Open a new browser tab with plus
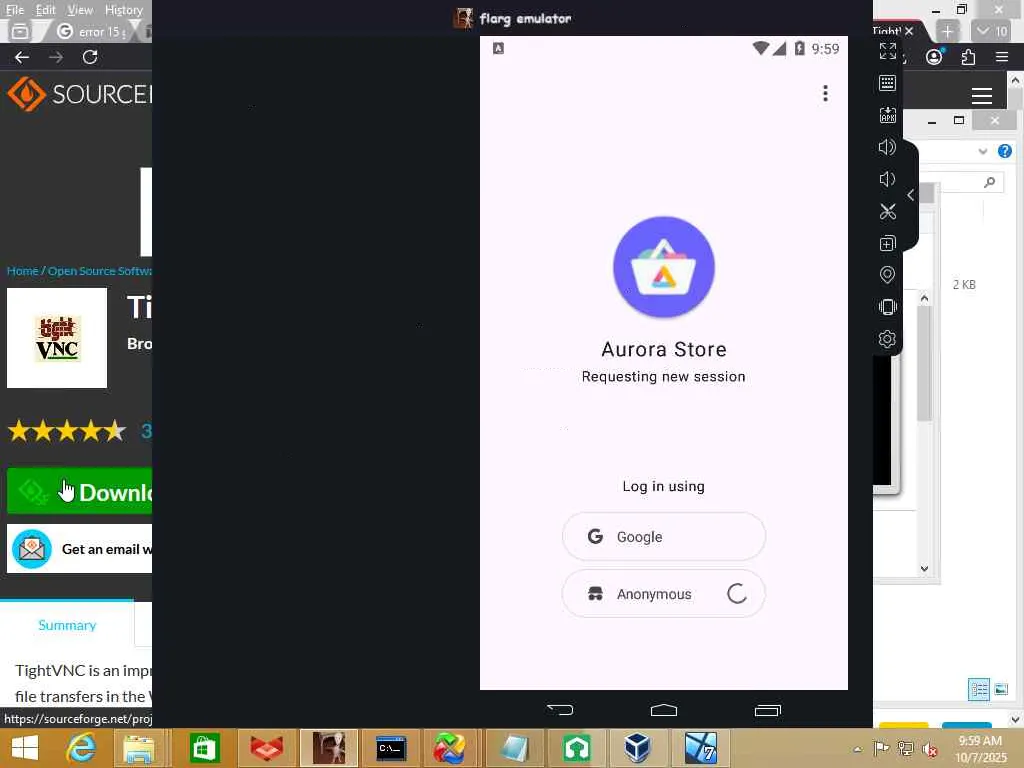1024x768 pixels. [947, 31]
